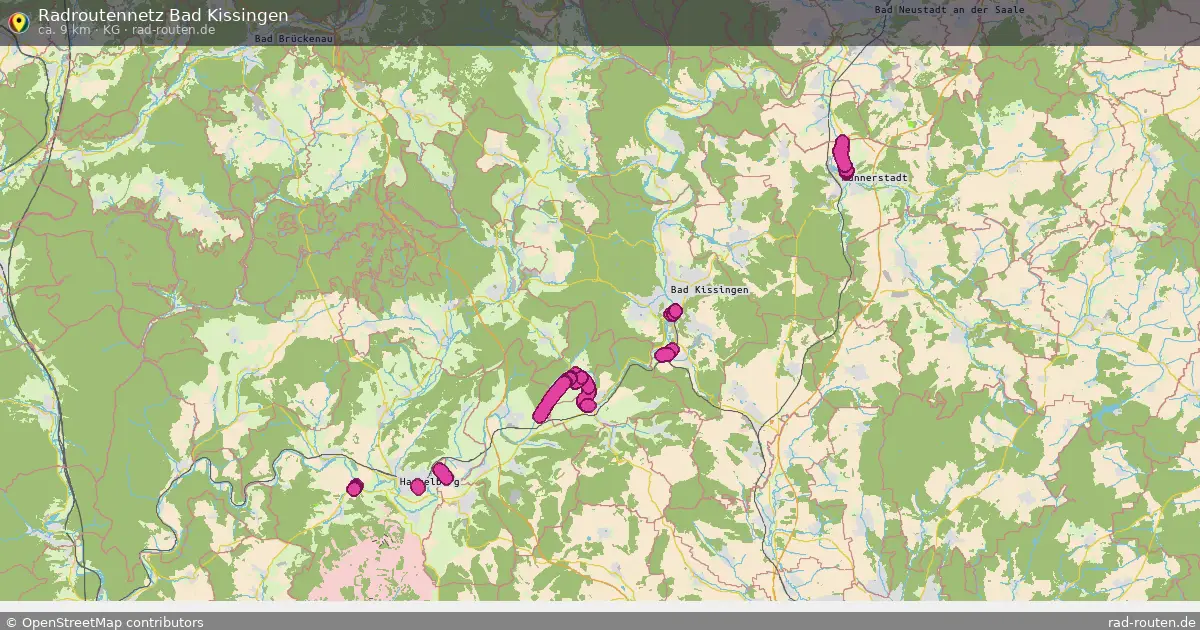Click the title Radroutennetz Bad Kissingen
The height and width of the screenshot is (630, 1200).
click(x=164, y=15)
